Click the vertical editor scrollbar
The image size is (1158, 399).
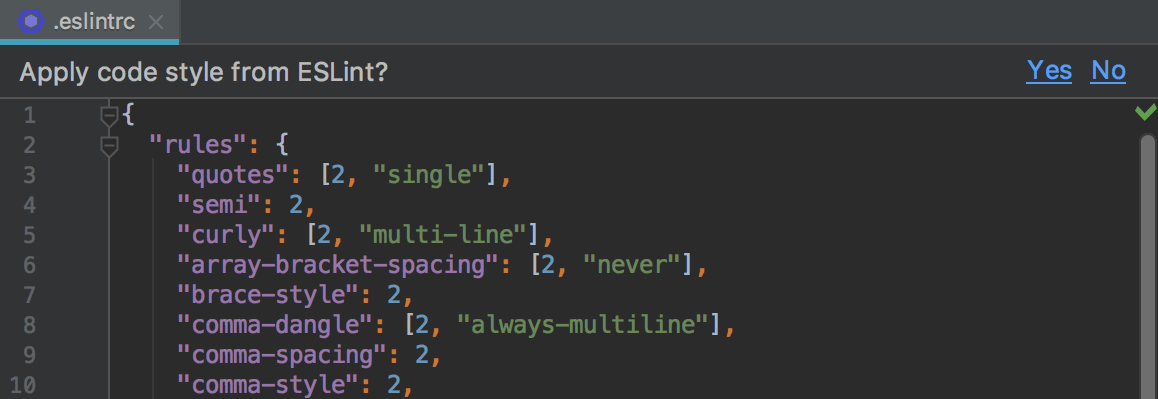[x=1148, y=266]
